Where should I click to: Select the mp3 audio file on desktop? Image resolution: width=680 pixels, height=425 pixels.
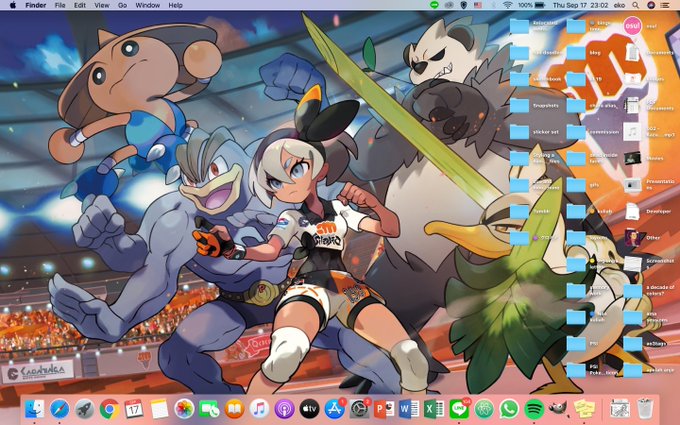[x=632, y=131]
